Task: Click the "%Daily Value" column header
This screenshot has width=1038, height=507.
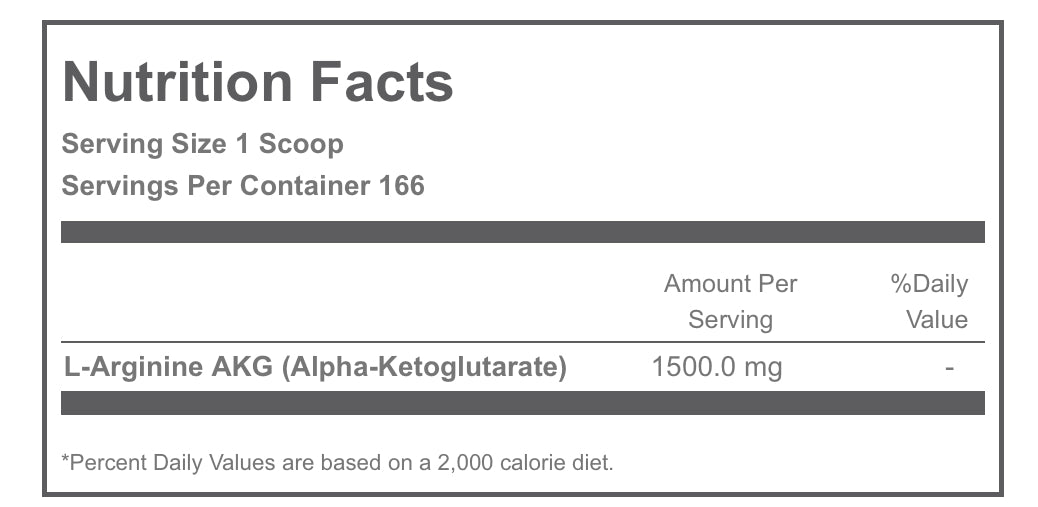Action: 932,302
